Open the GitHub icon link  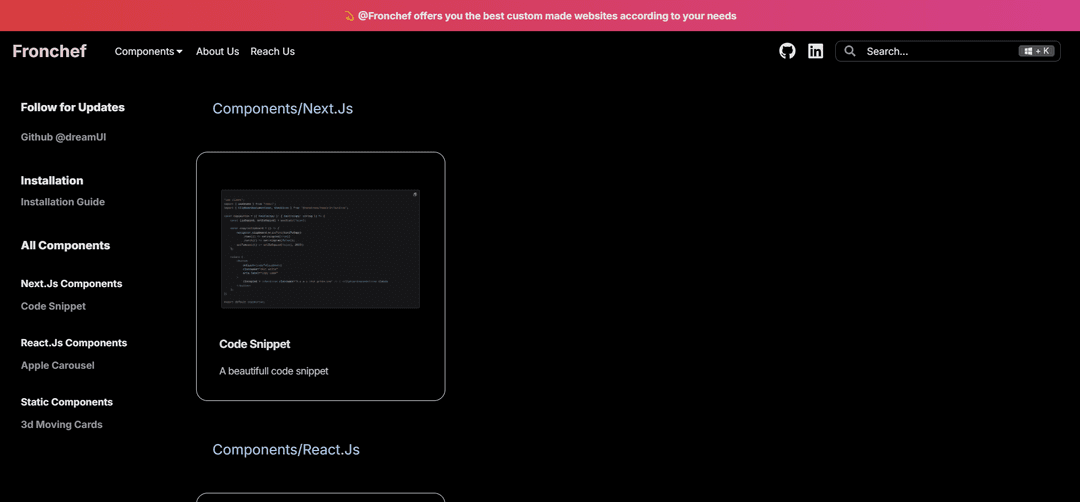pyautogui.click(x=787, y=51)
